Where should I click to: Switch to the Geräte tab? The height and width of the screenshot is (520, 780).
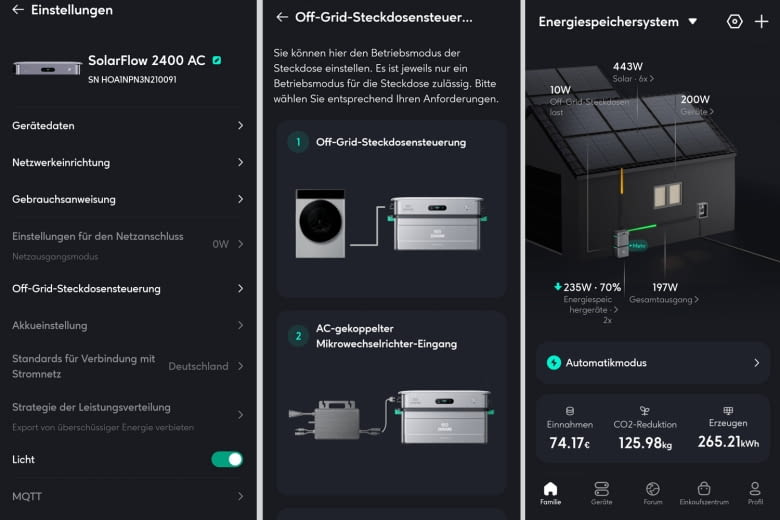pos(601,493)
